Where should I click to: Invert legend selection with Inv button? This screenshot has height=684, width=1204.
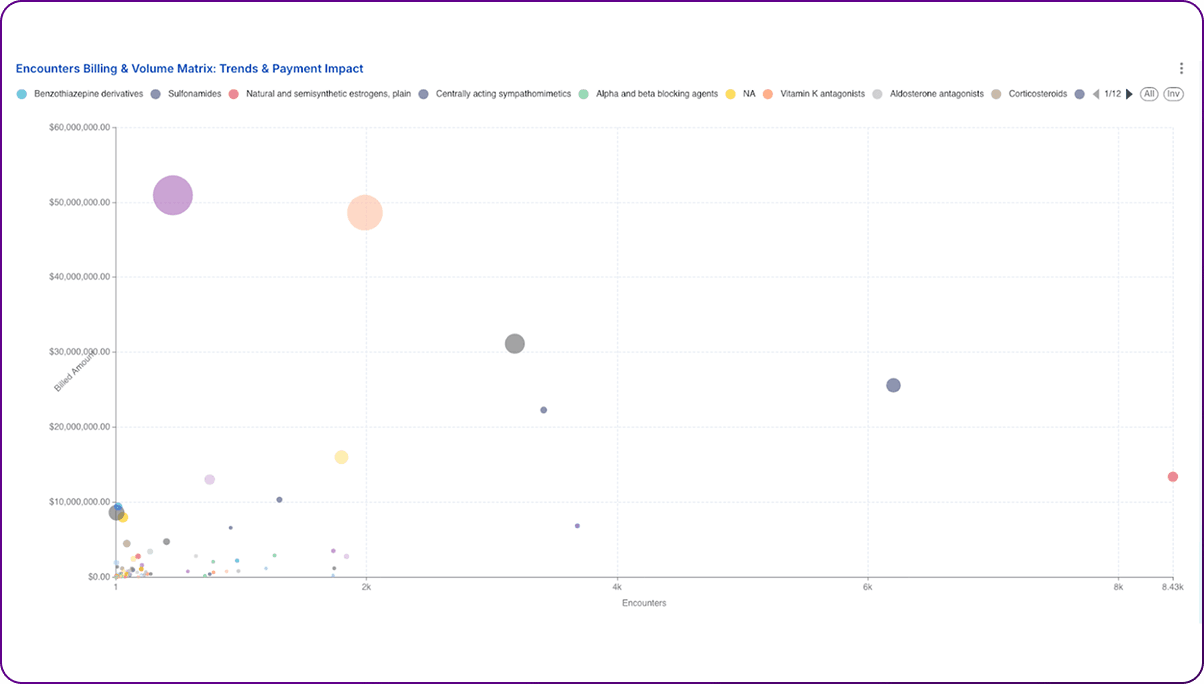click(x=1174, y=94)
